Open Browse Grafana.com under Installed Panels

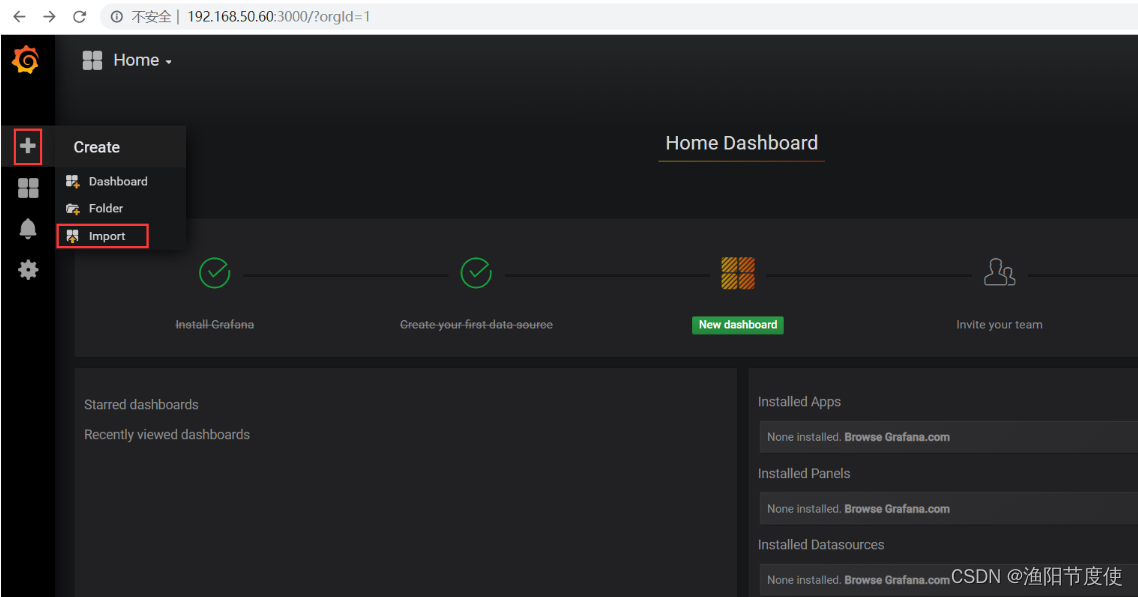coord(897,509)
